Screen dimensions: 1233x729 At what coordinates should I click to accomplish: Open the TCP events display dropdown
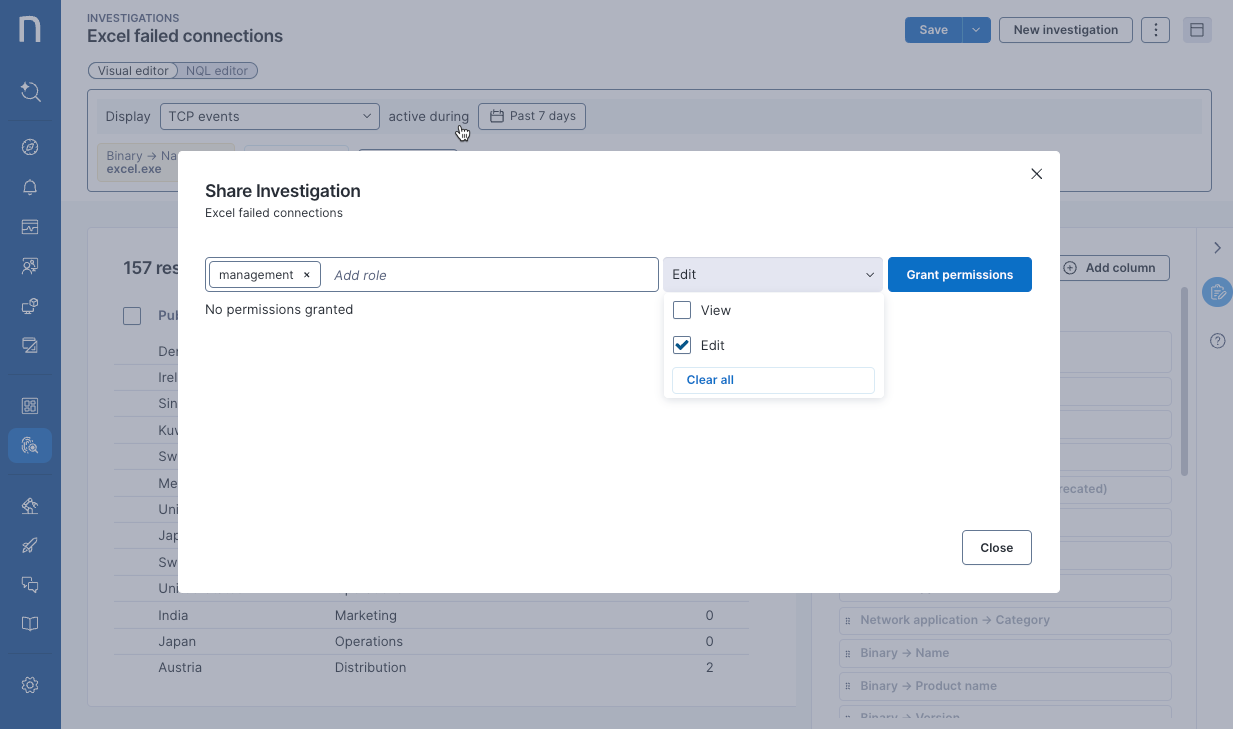pyautogui.click(x=269, y=116)
